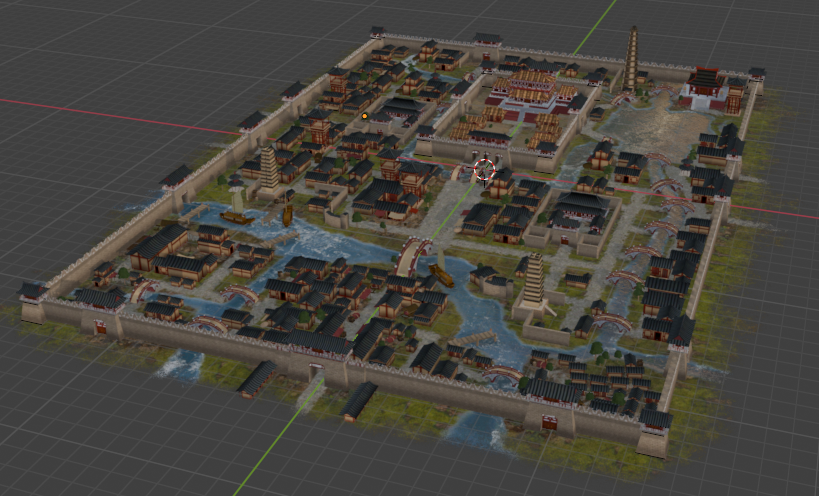The width and height of the screenshot is (819, 496).
Task: Click the large arched bridge over the canal
Action: point(414,255)
